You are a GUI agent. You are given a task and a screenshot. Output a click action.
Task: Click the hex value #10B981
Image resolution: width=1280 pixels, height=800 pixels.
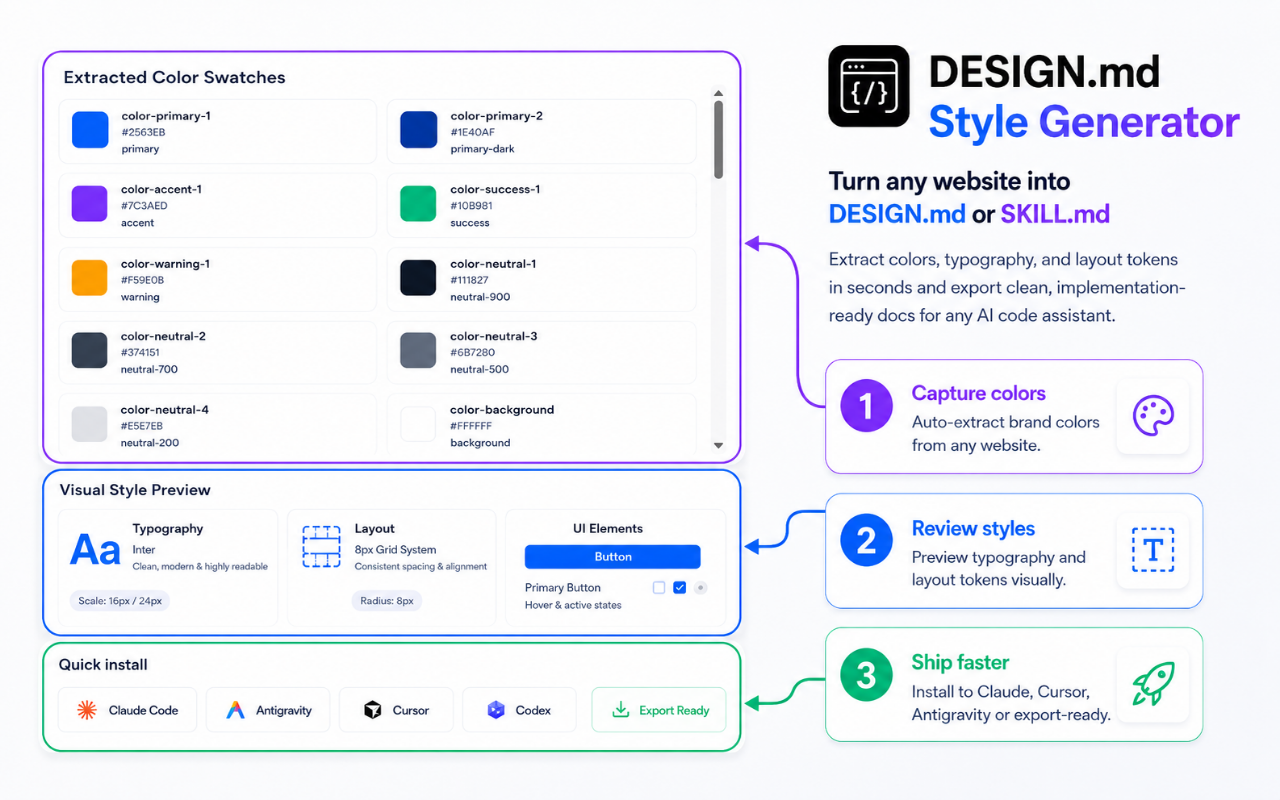[x=471, y=206]
